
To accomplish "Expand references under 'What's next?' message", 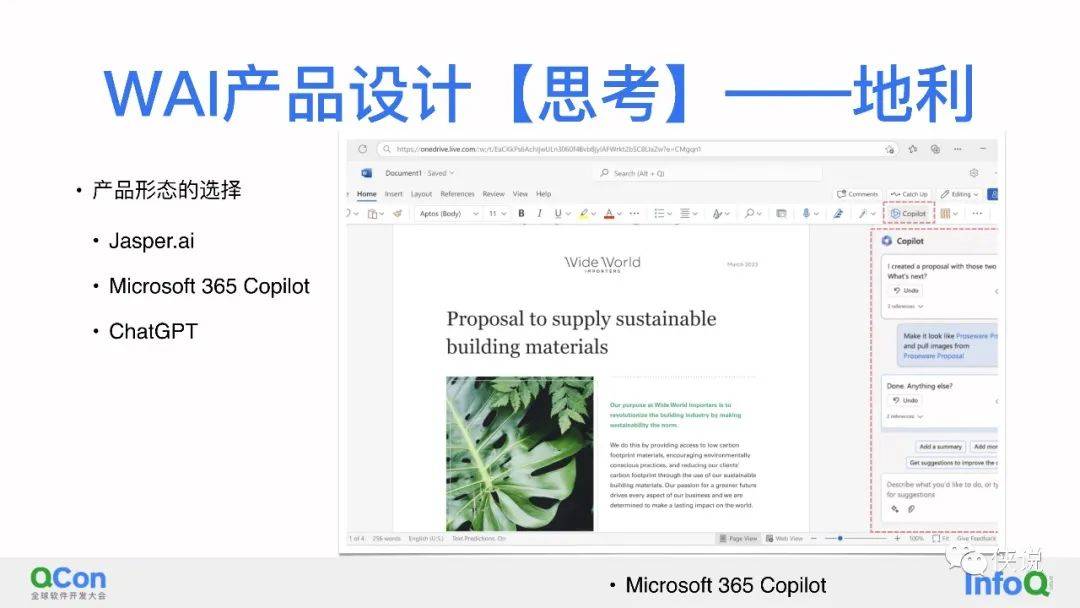I will [x=905, y=306].
